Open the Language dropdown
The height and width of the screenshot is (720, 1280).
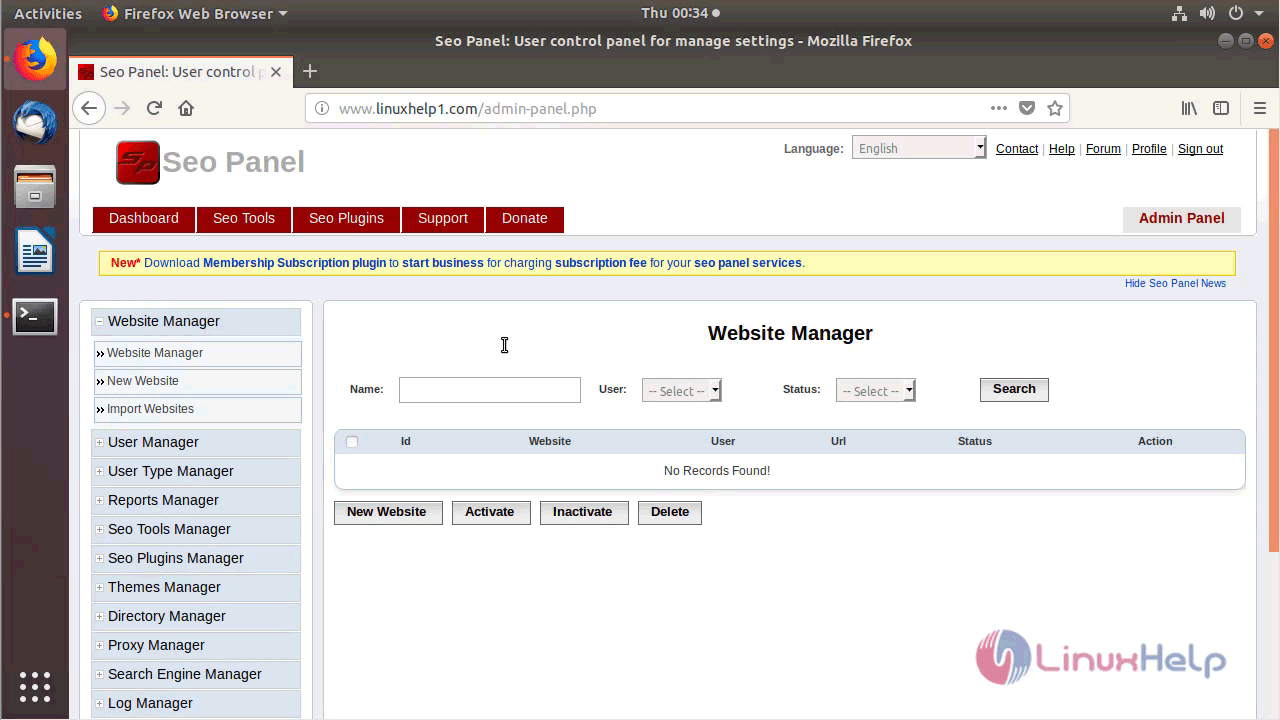(919, 148)
